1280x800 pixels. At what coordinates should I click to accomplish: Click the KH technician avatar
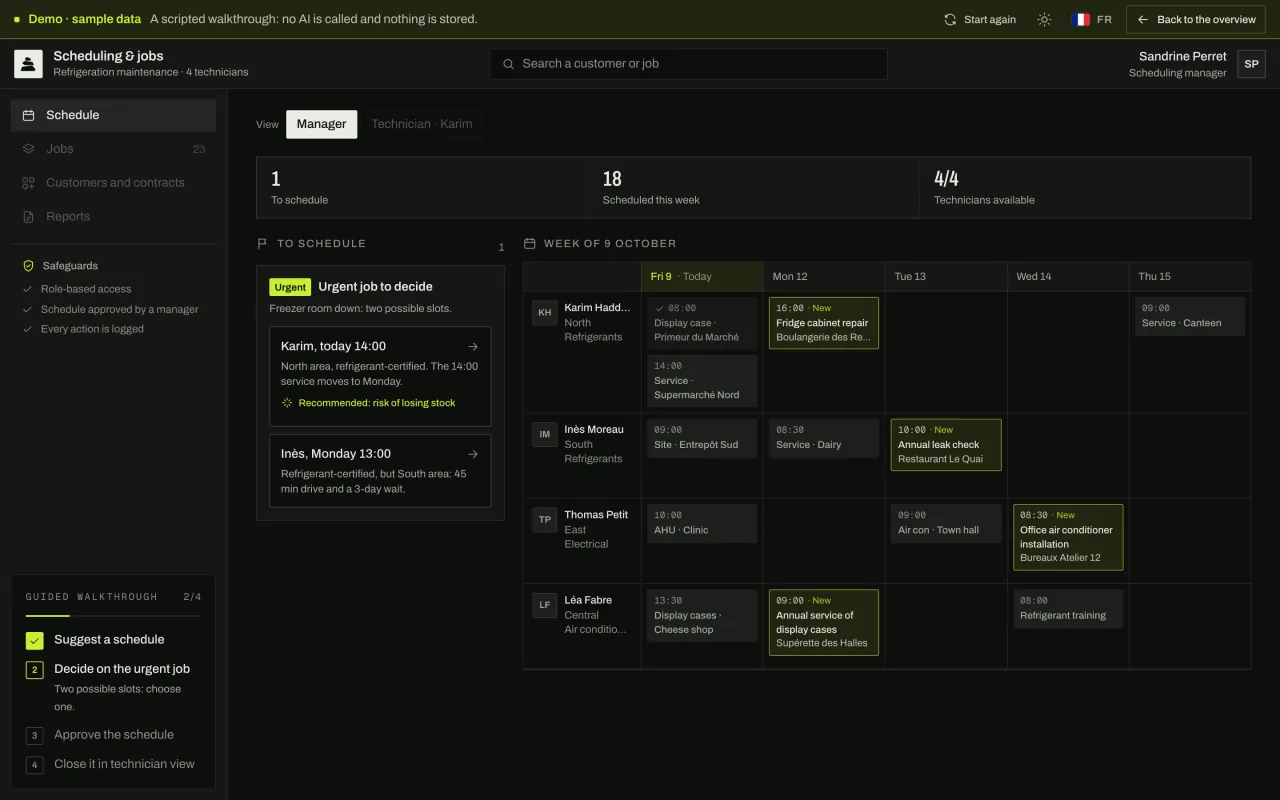point(545,312)
